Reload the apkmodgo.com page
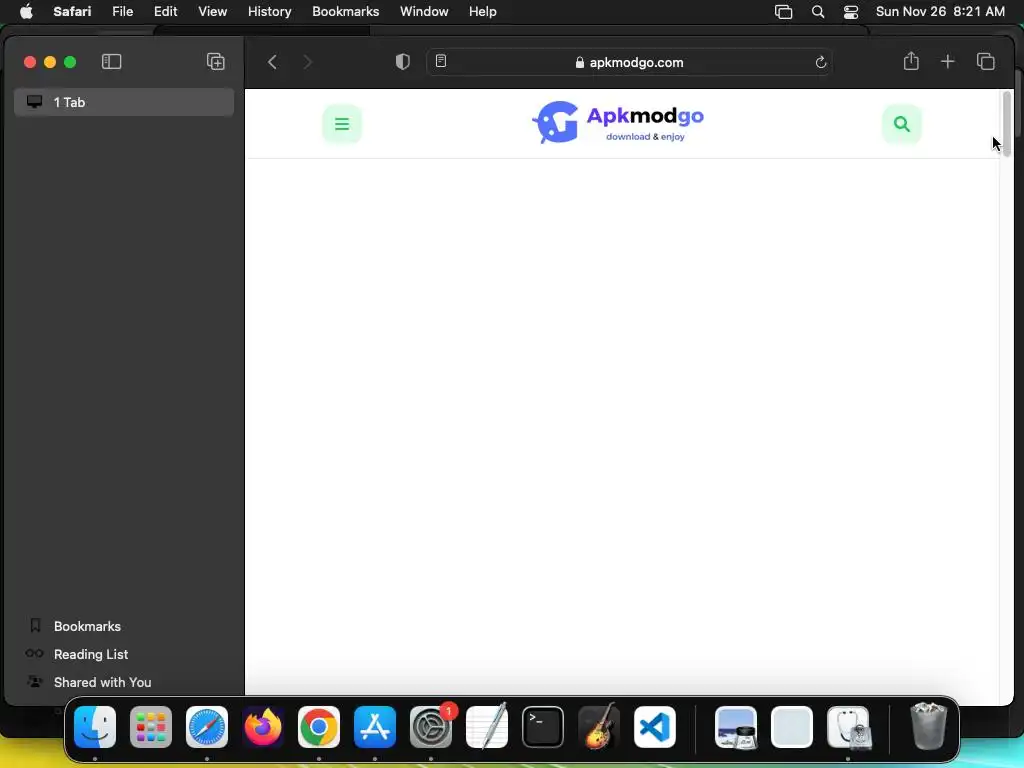The width and height of the screenshot is (1024, 768). pyautogui.click(x=821, y=63)
